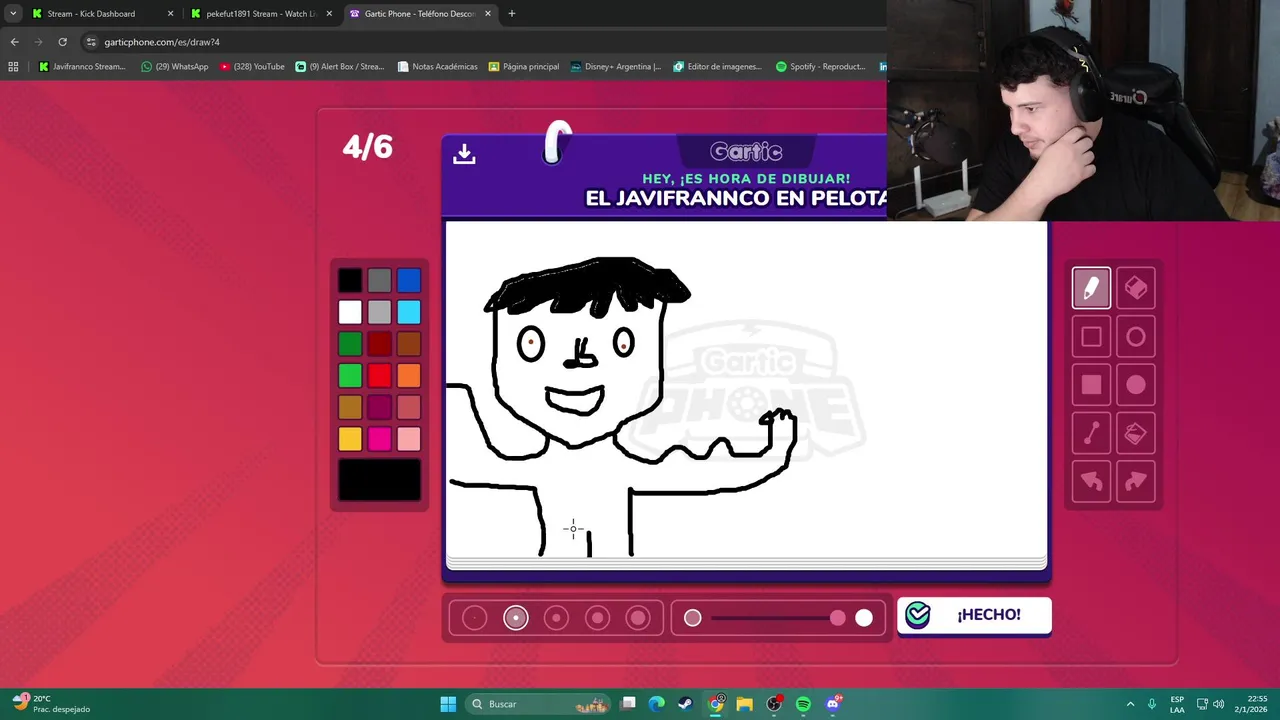Choose the outlined rectangle tool
Image resolution: width=1280 pixels, height=720 pixels.
[x=1091, y=337]
